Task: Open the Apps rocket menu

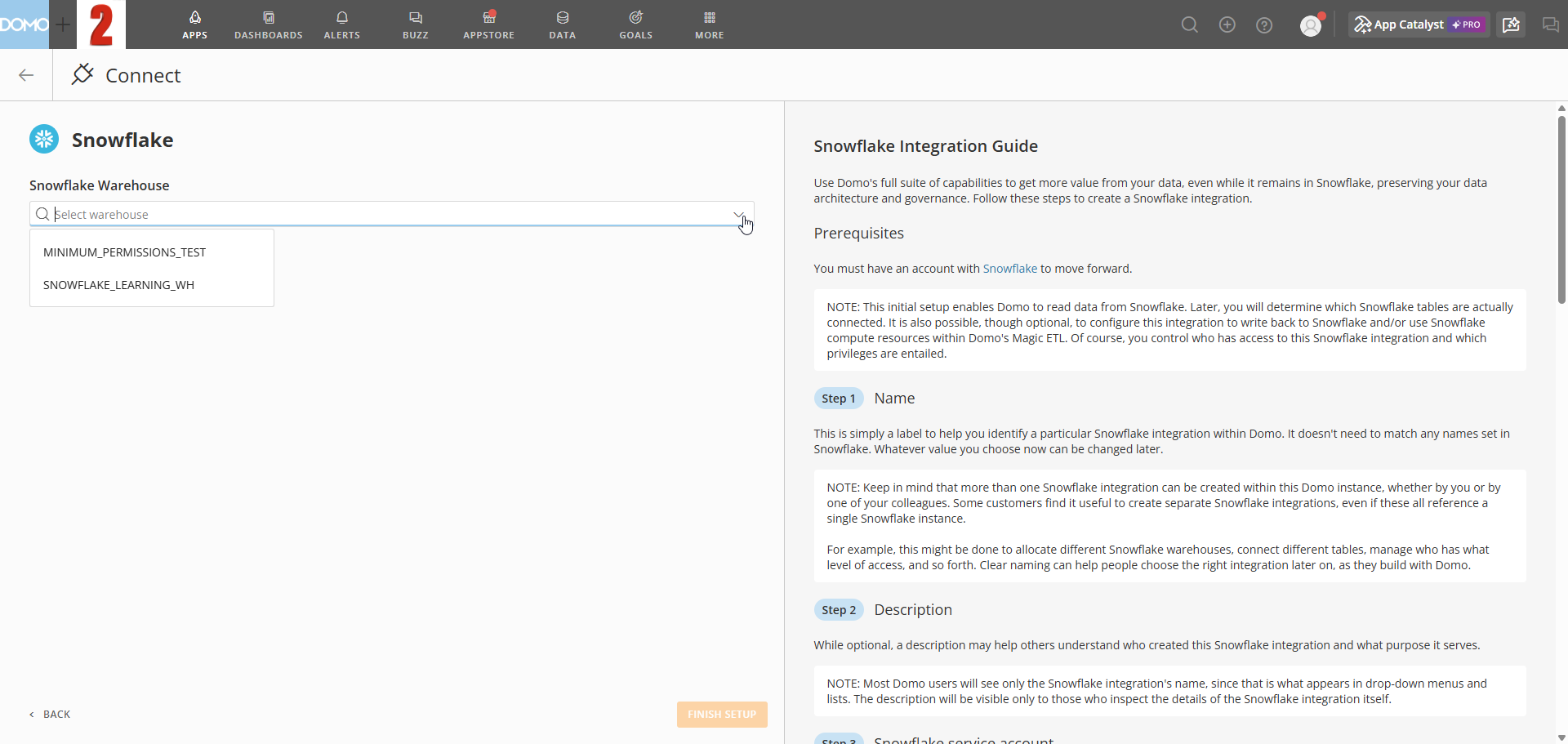Action: (194, 25)
